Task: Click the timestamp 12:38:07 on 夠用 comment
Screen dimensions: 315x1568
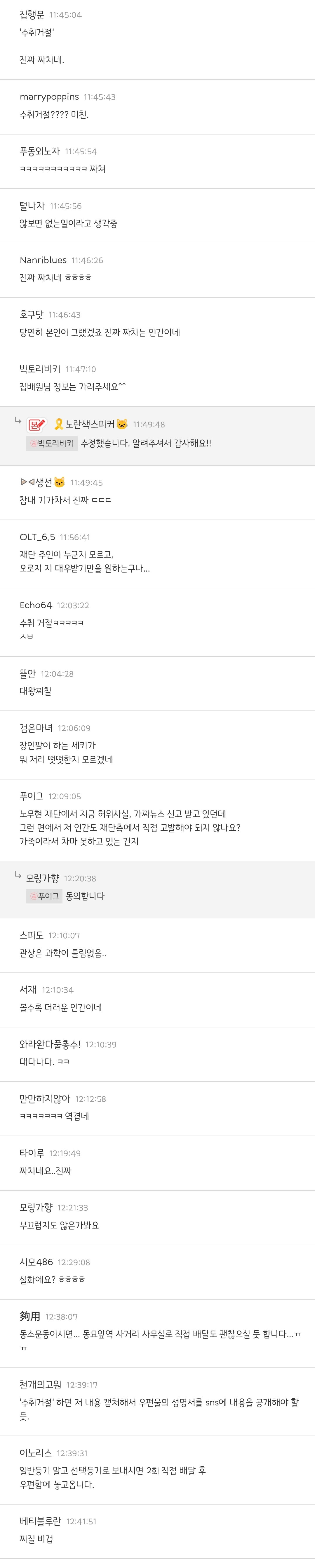Action: 61,1317
